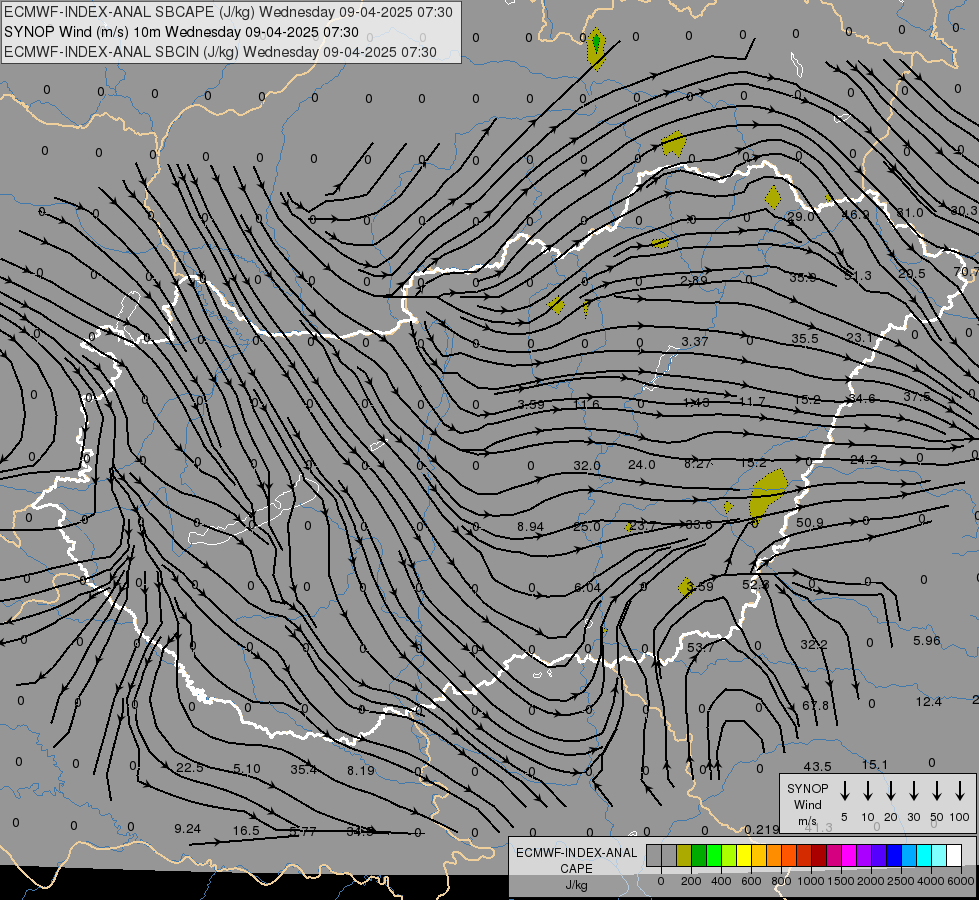Click the 10 m/s wind arrow in the legend
Image resolution: width=979 pixels, height=900 pixels.
pyautogui.click(x=868, y=791)
